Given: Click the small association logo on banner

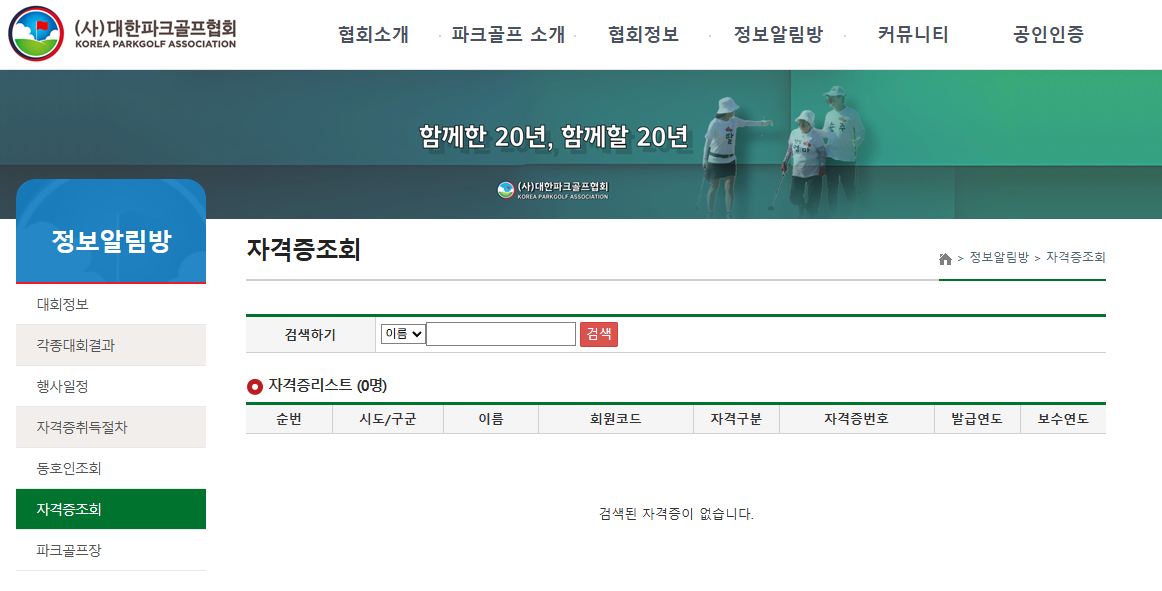Looking at the screenshot, I should point(552,190).
